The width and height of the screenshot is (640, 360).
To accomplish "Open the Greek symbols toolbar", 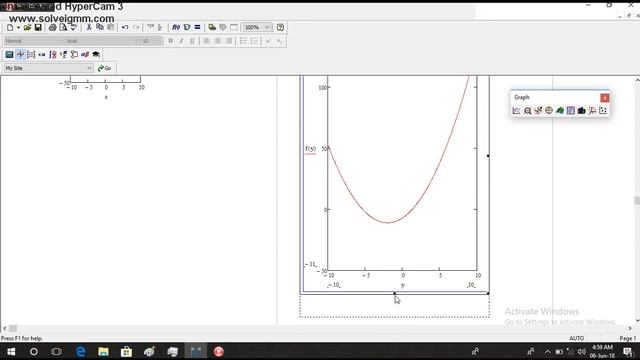I will 85,54.
